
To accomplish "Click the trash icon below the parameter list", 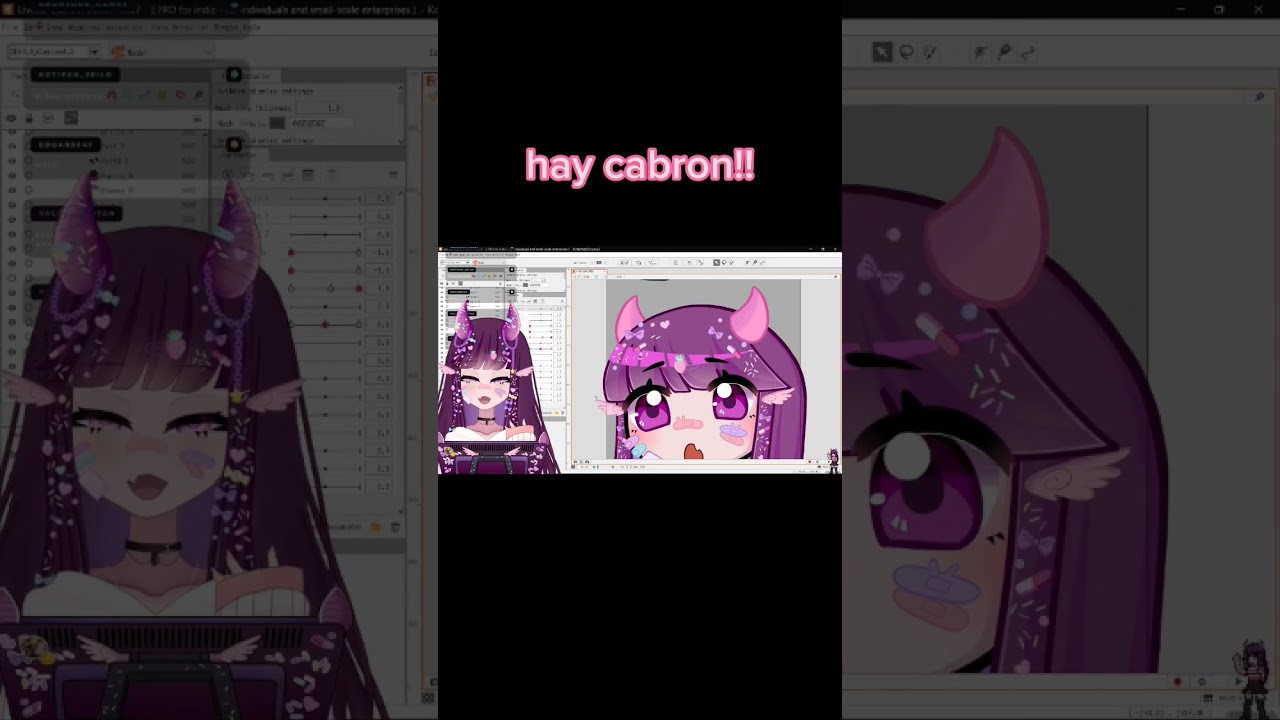I will point(395,527).
